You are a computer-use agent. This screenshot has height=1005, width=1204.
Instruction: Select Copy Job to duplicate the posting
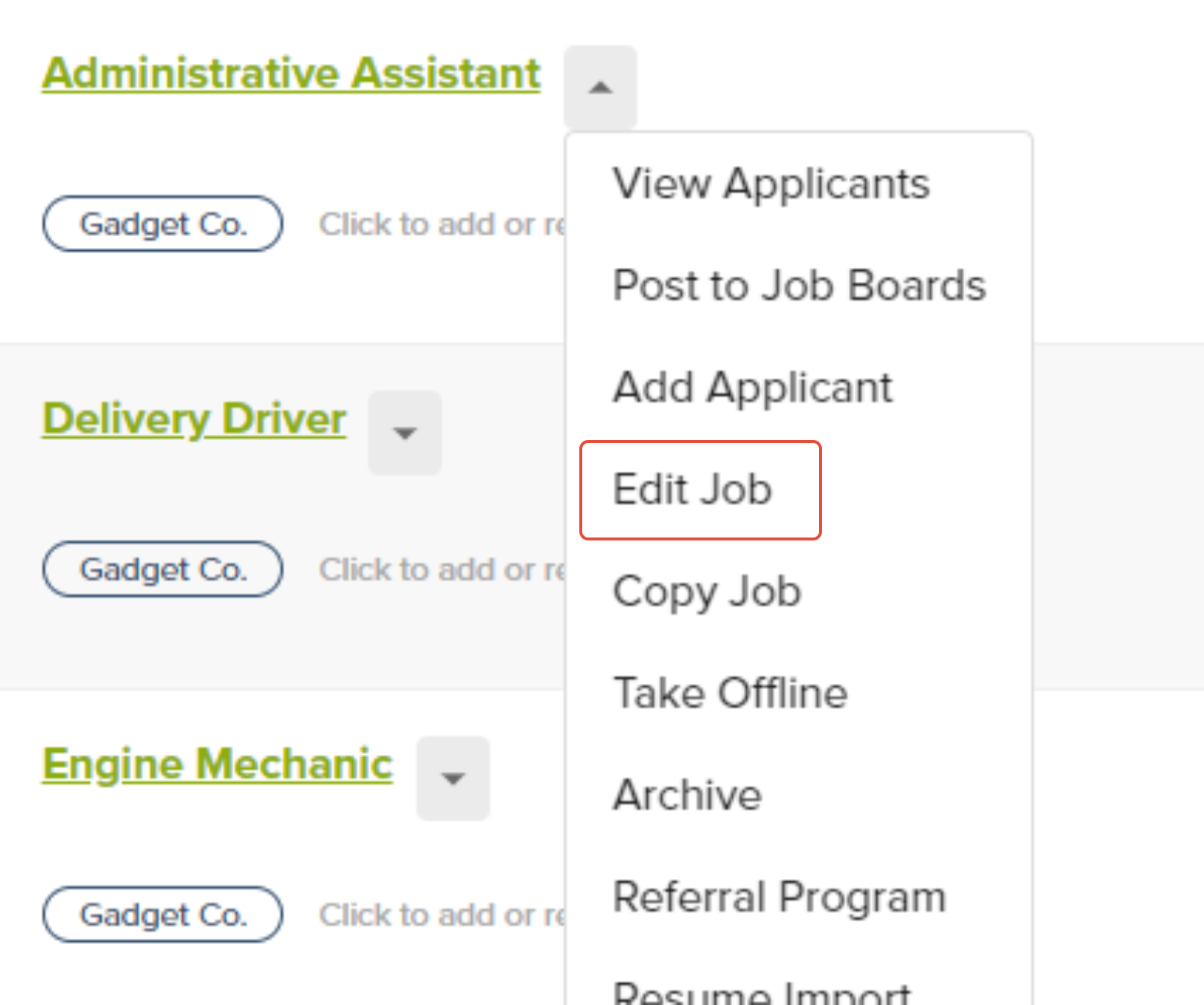tap(707, 592)
